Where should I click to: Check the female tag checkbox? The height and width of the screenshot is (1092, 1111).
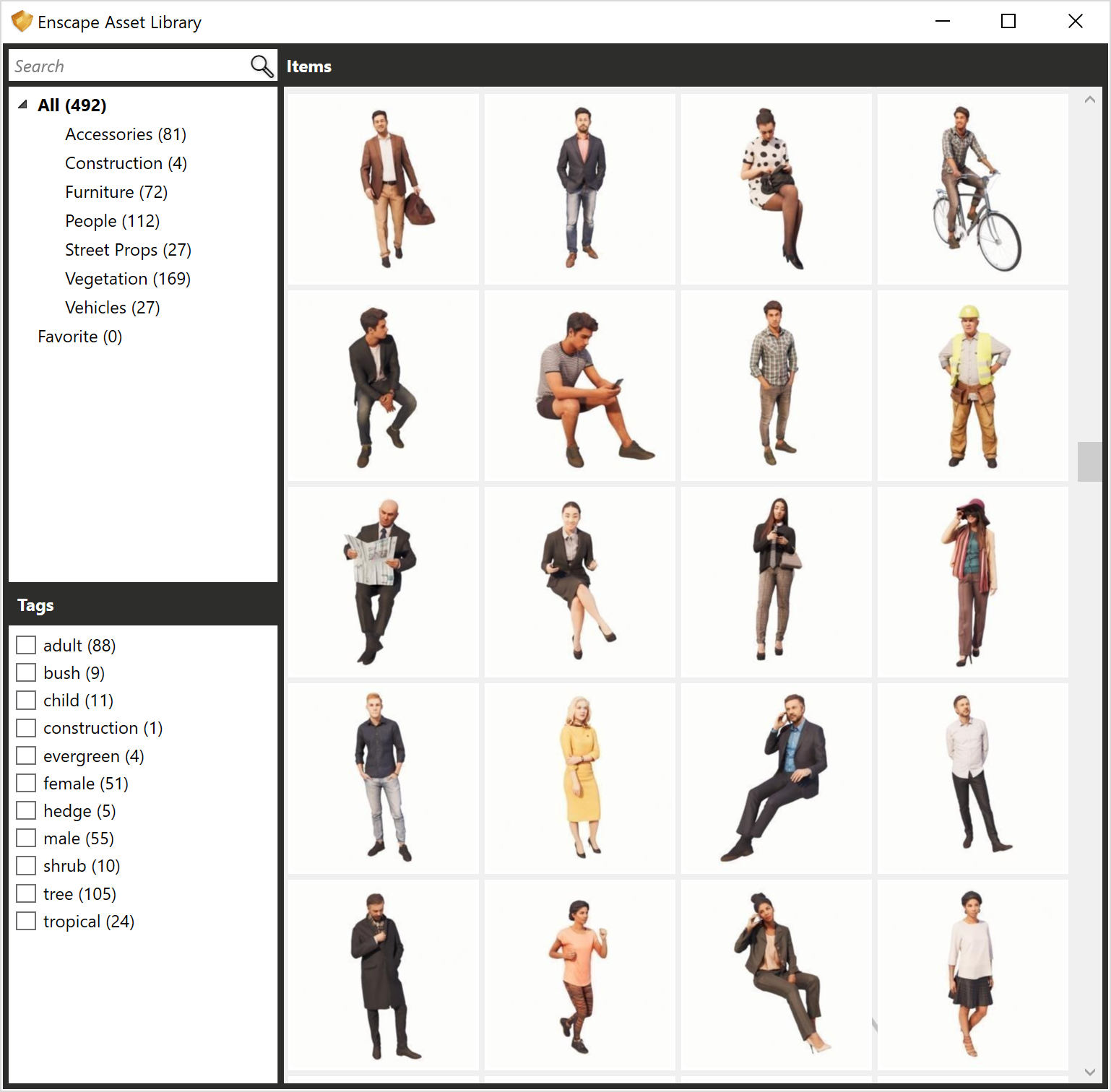pyautogui.click(x=26, y=783)
